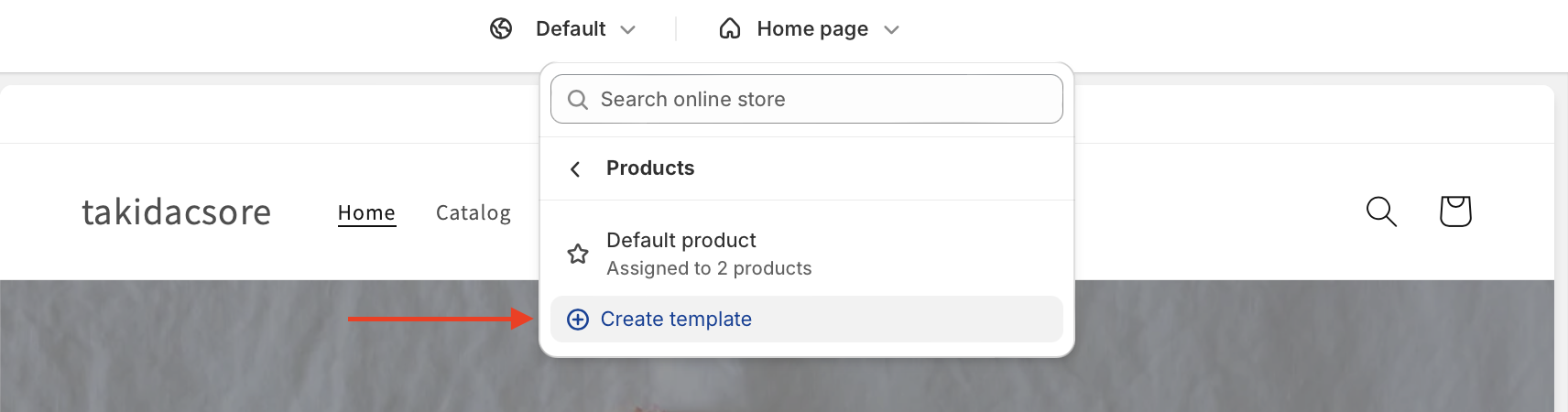Click the star icon next to Default product
Viewport: 1568px width, 412px height.
pos(578,254)
